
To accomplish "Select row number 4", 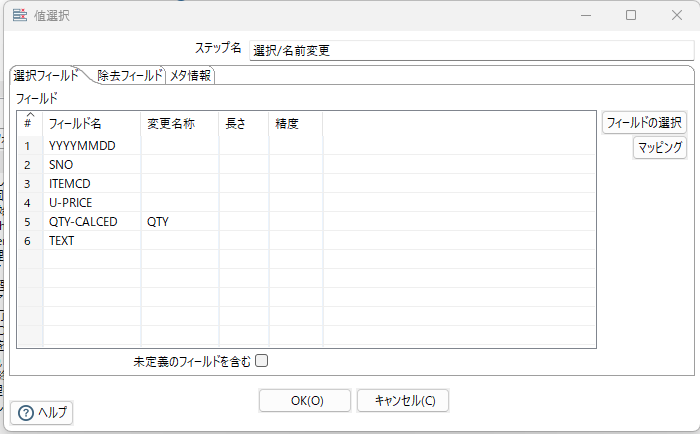I will 30,203.
